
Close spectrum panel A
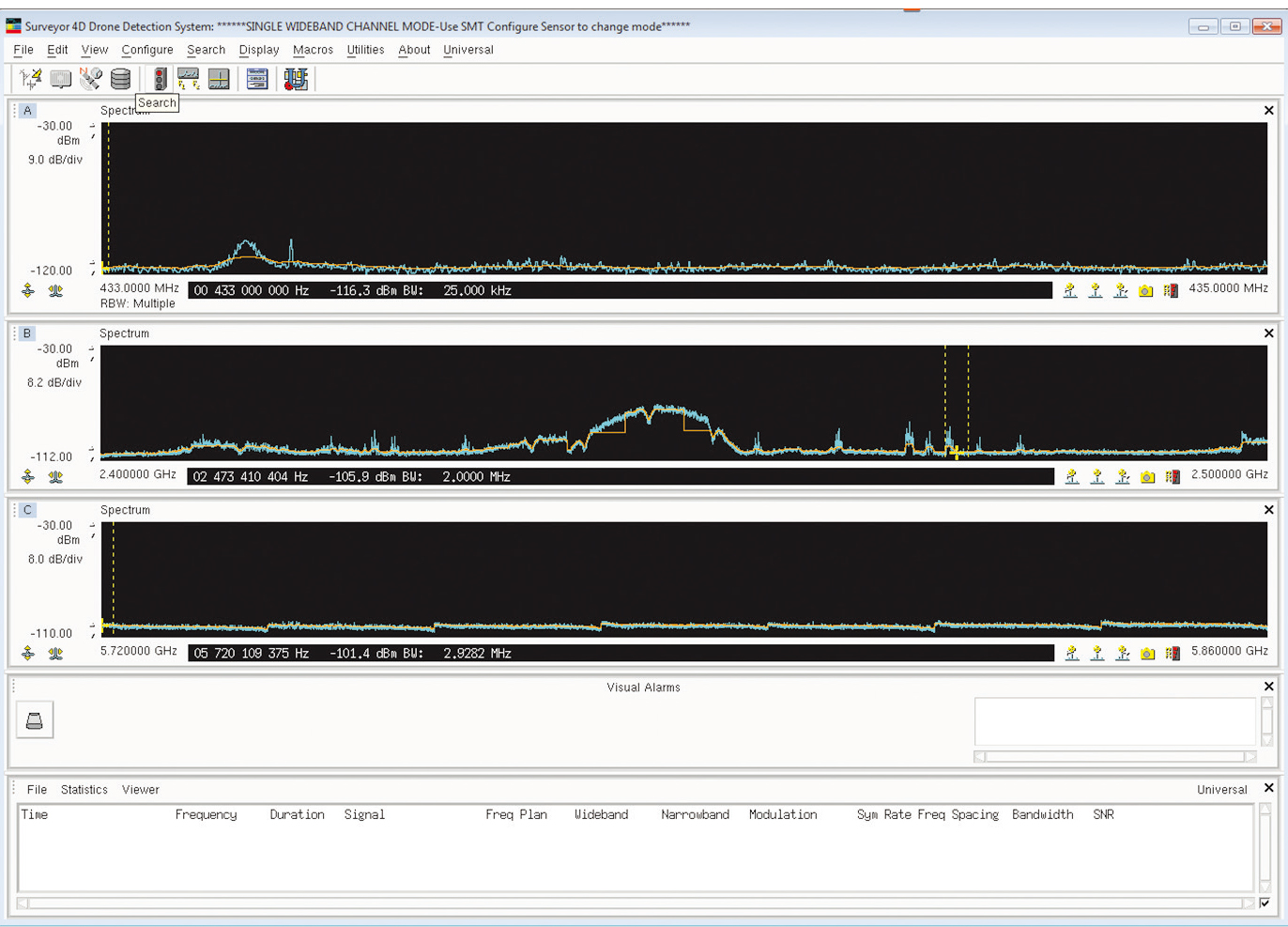pyautogui.click(x=1269, y=111)
